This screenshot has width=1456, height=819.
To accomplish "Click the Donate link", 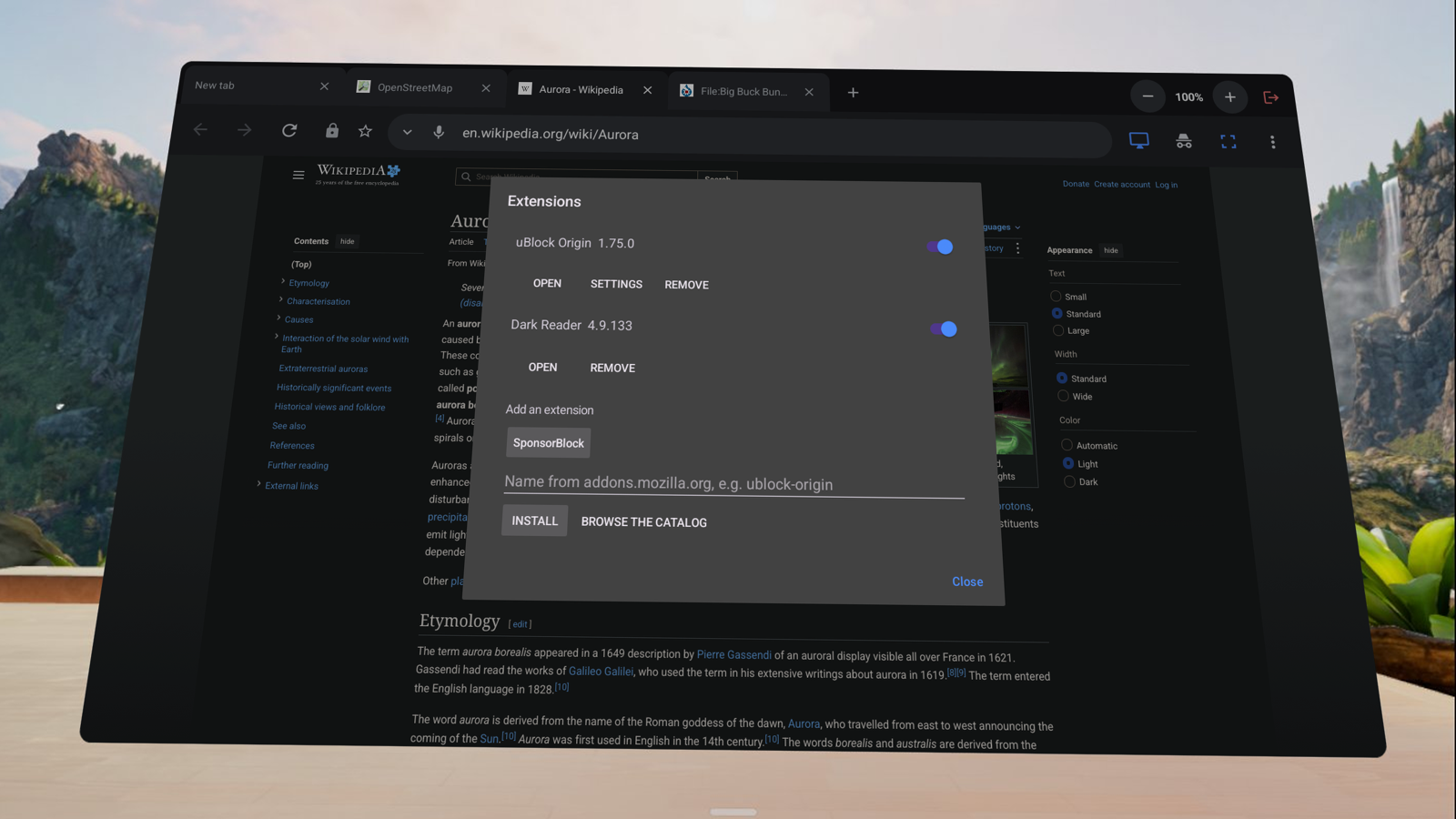I will (x=1076, y=184).
